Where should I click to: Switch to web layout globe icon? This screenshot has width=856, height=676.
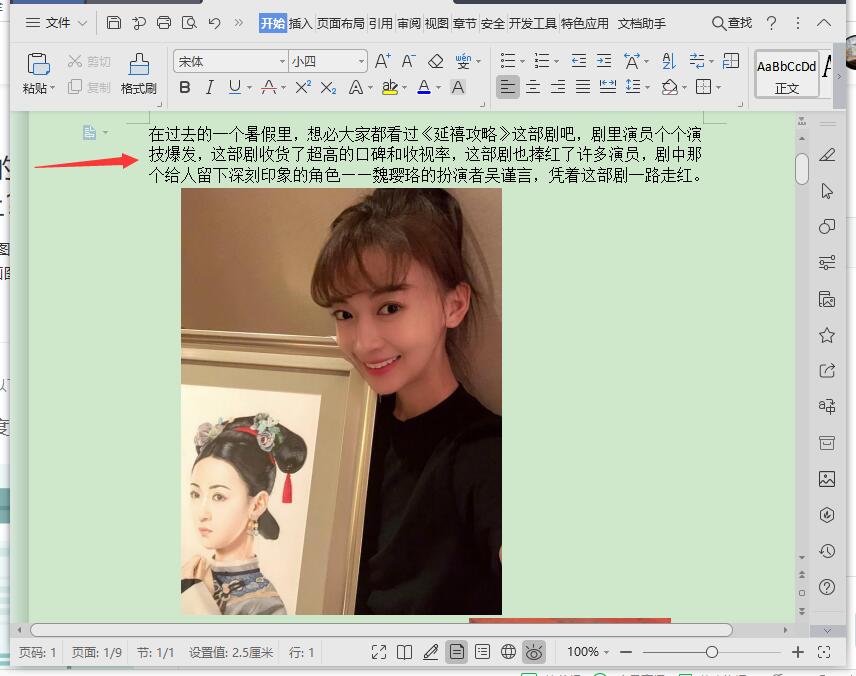pyautogui.click(x=508, y=652)
